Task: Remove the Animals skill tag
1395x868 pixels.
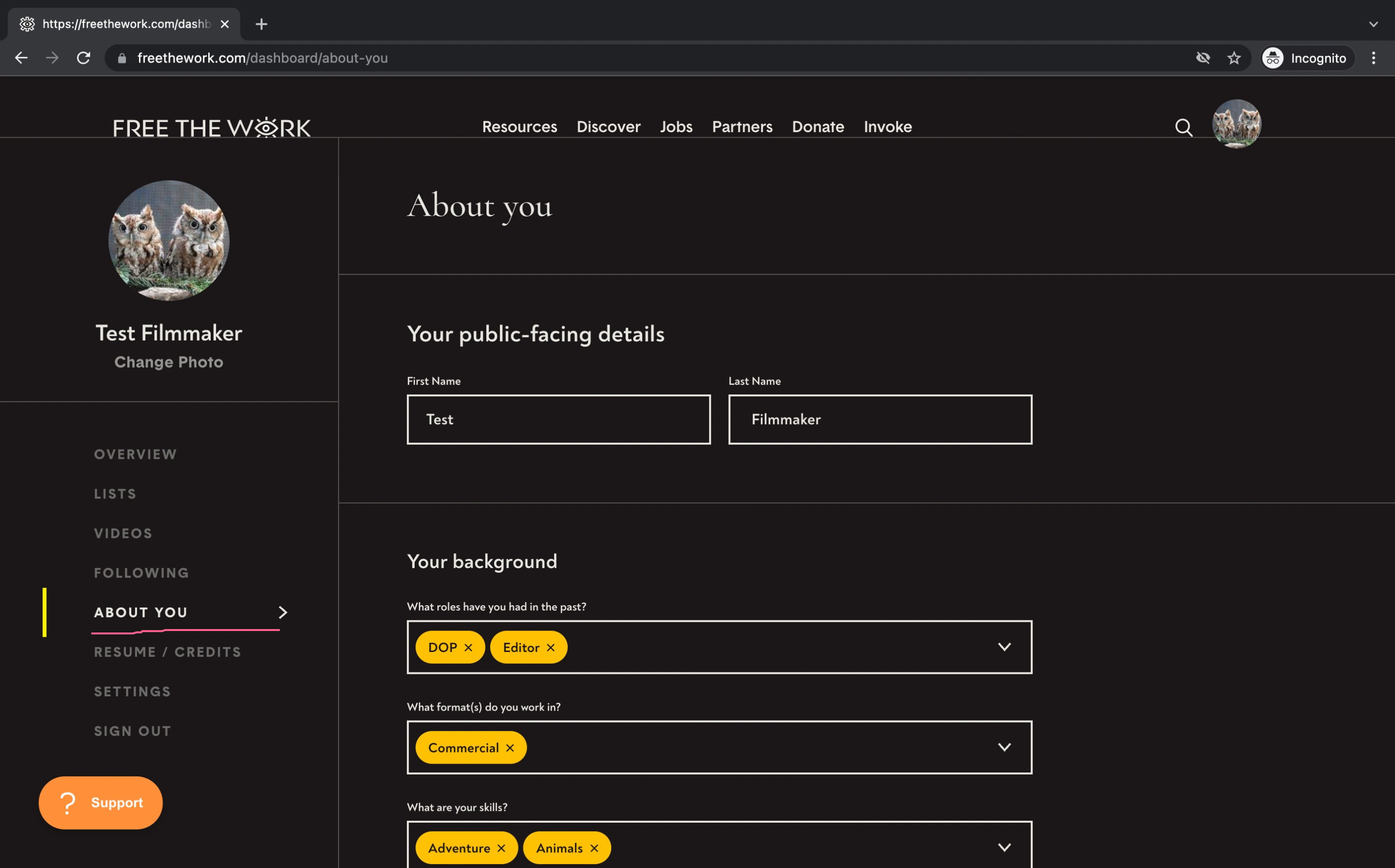Action: [x=594, y=848]
